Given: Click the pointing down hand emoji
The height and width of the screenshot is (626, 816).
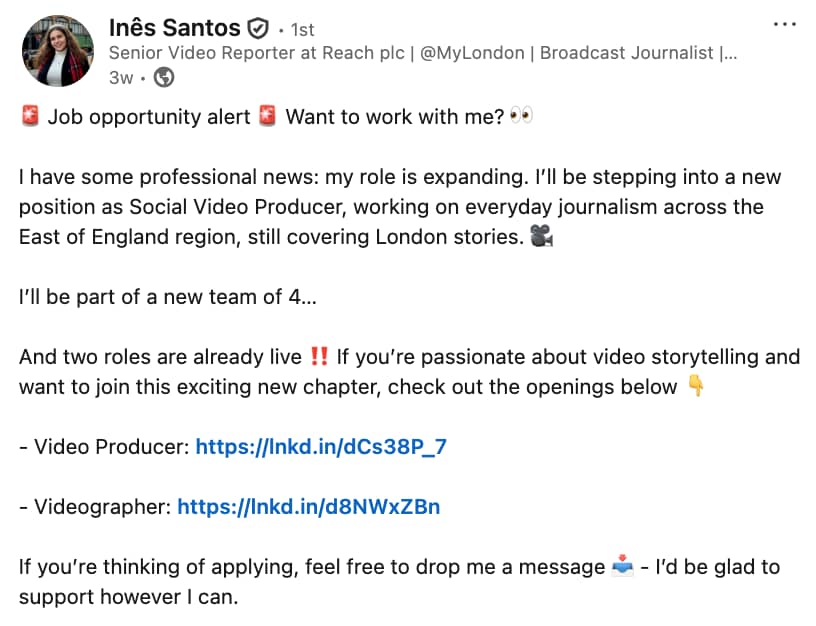Looking at the screenshot, I should [696, 387].
